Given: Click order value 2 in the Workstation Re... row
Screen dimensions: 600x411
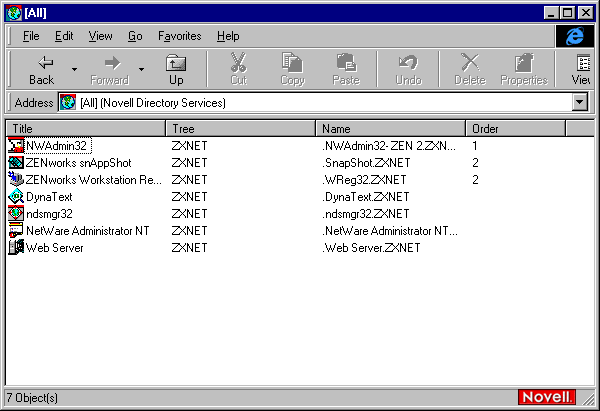Looking at the screenshot, I should pyautogui.click(x=475, y=179).
